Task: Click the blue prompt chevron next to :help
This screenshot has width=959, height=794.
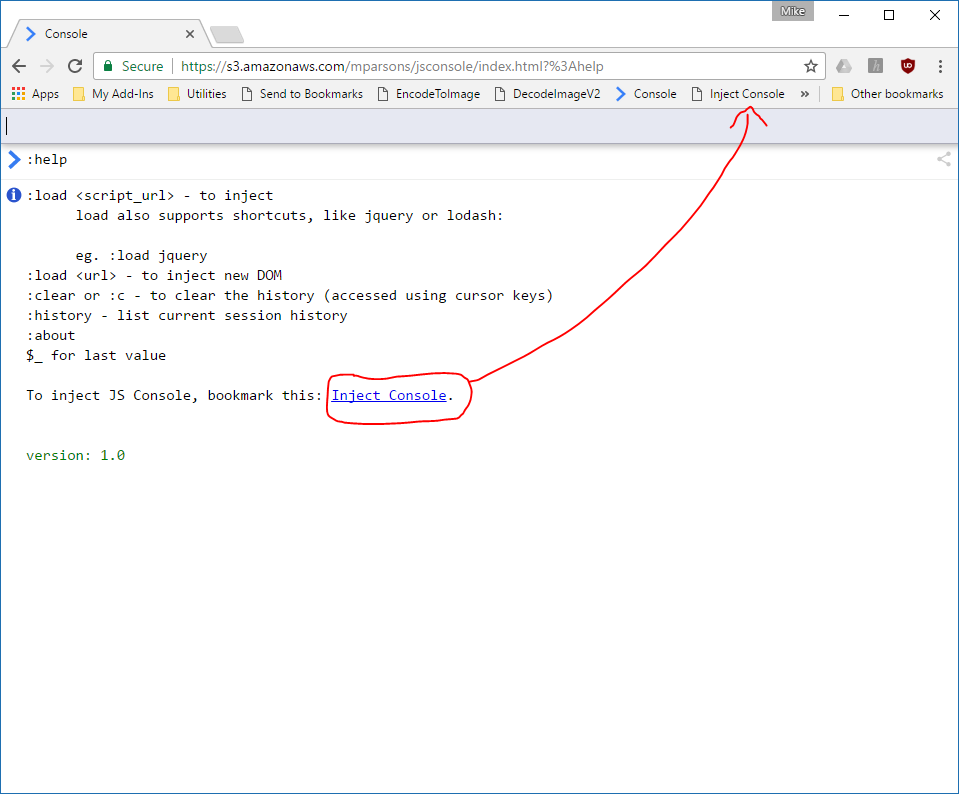Action: pos(14,160)
